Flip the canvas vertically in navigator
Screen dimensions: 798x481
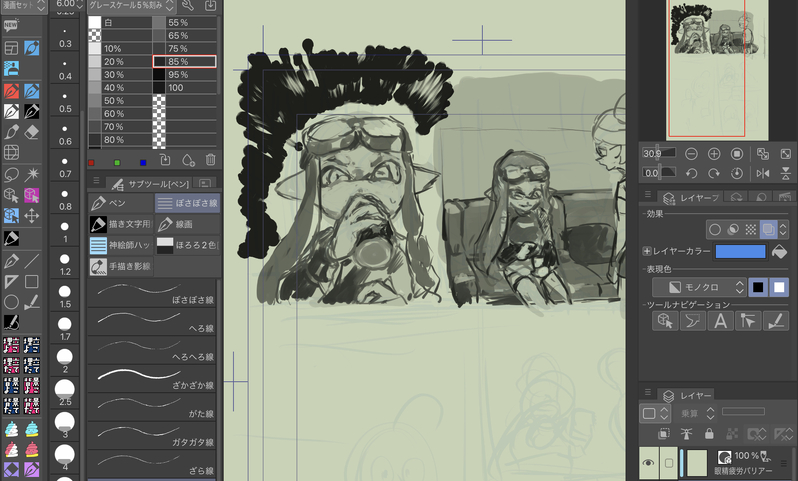786,174
